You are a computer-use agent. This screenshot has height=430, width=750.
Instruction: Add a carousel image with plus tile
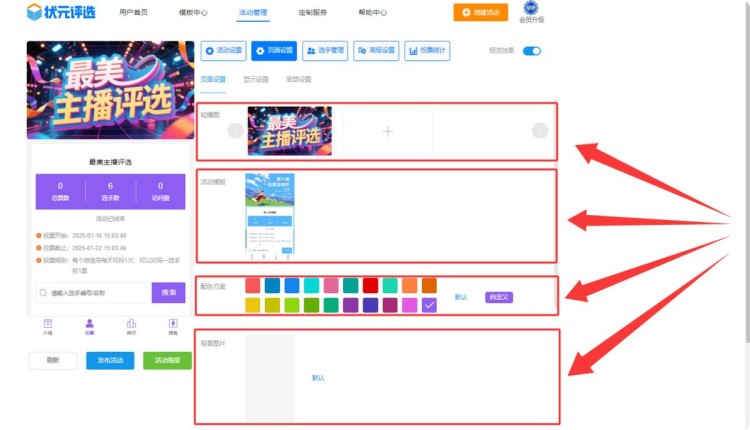point(388,131)
